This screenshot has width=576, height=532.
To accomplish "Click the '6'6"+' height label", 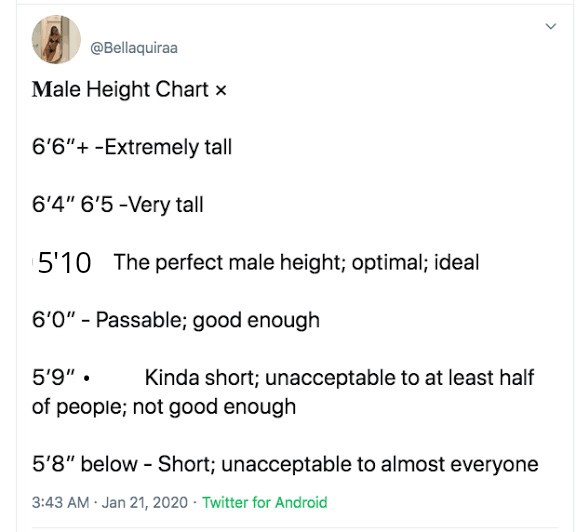I will point(60,147).
